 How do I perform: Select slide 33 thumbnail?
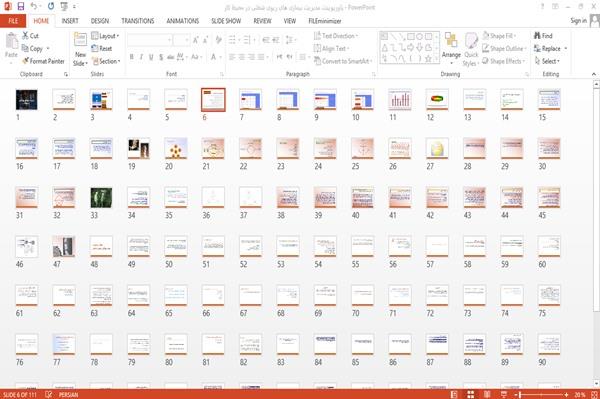(x=101, y=197)
